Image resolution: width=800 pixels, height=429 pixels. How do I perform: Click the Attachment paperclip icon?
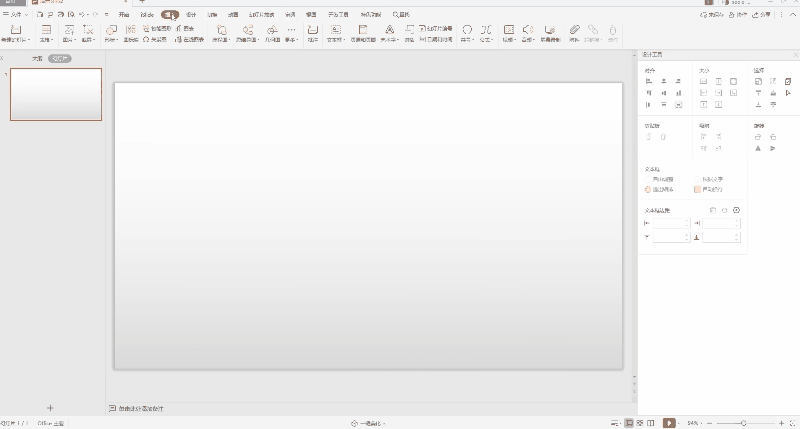[574, 30]
